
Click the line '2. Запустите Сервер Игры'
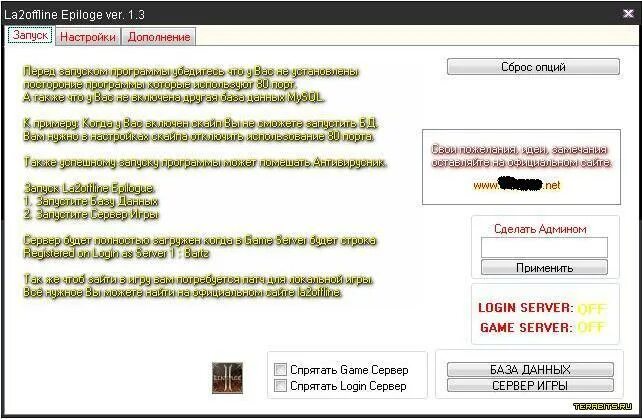91,214
